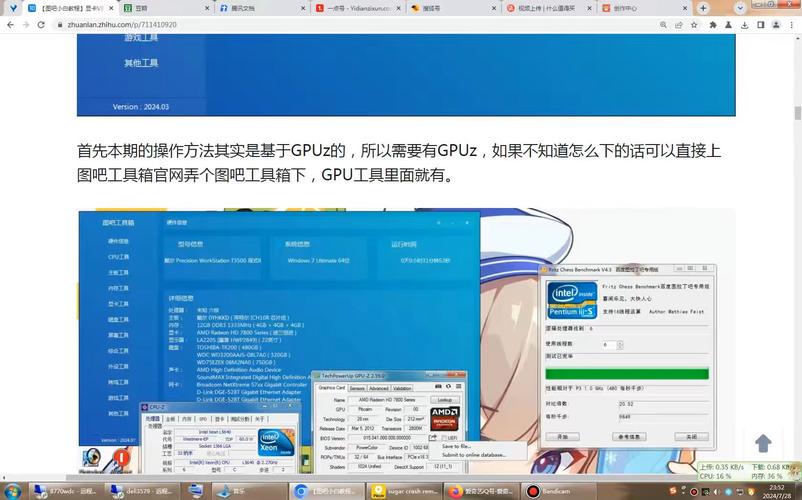
Task: Open the Chrome labs flask icon
Action: coord(728,25)
